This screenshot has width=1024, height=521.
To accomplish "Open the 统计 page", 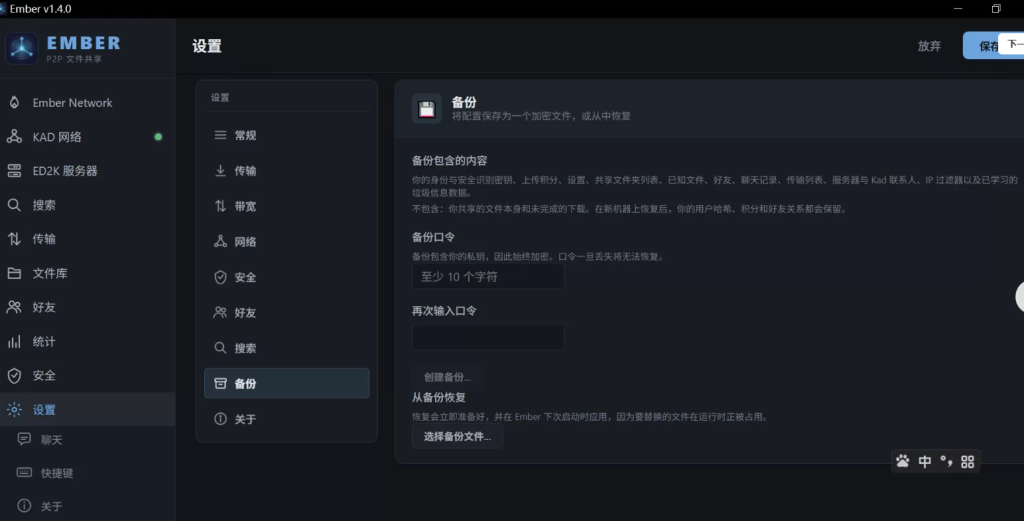I will (x=88, y=341).
